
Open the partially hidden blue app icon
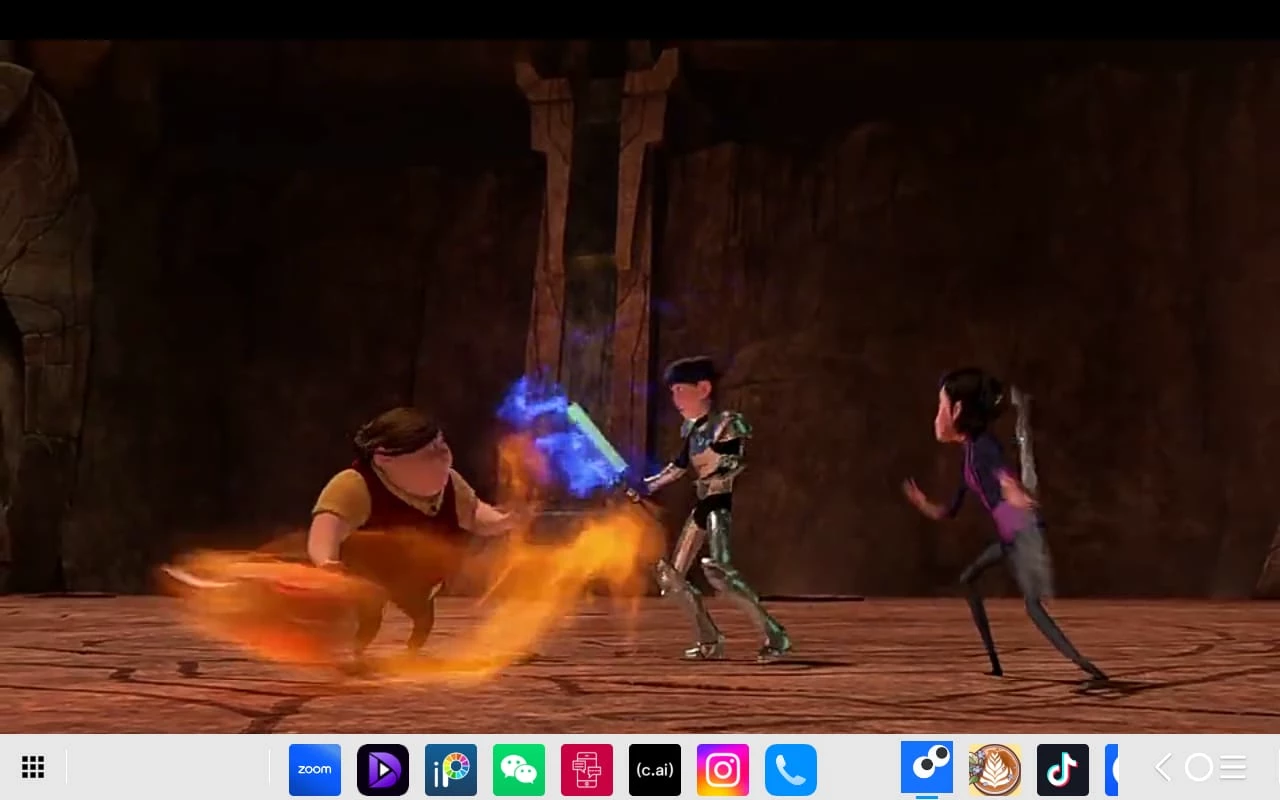(x=1111, y=769)
